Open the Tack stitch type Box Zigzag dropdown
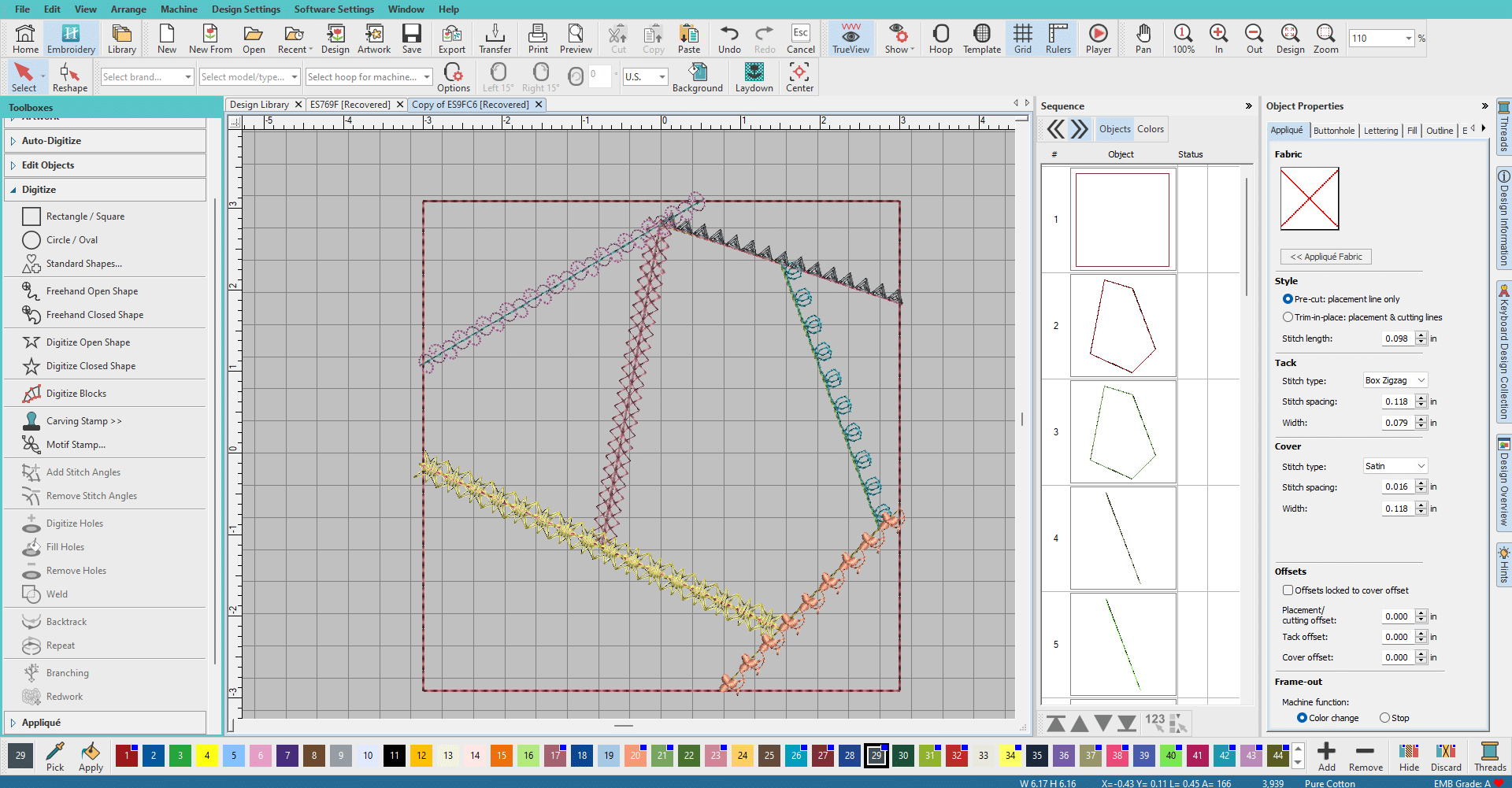 tap(1395, 380)
